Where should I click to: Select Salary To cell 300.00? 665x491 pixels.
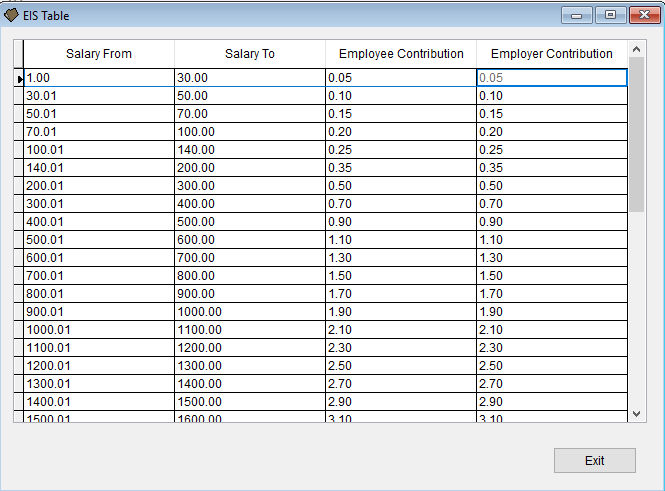tap(250, 186)
